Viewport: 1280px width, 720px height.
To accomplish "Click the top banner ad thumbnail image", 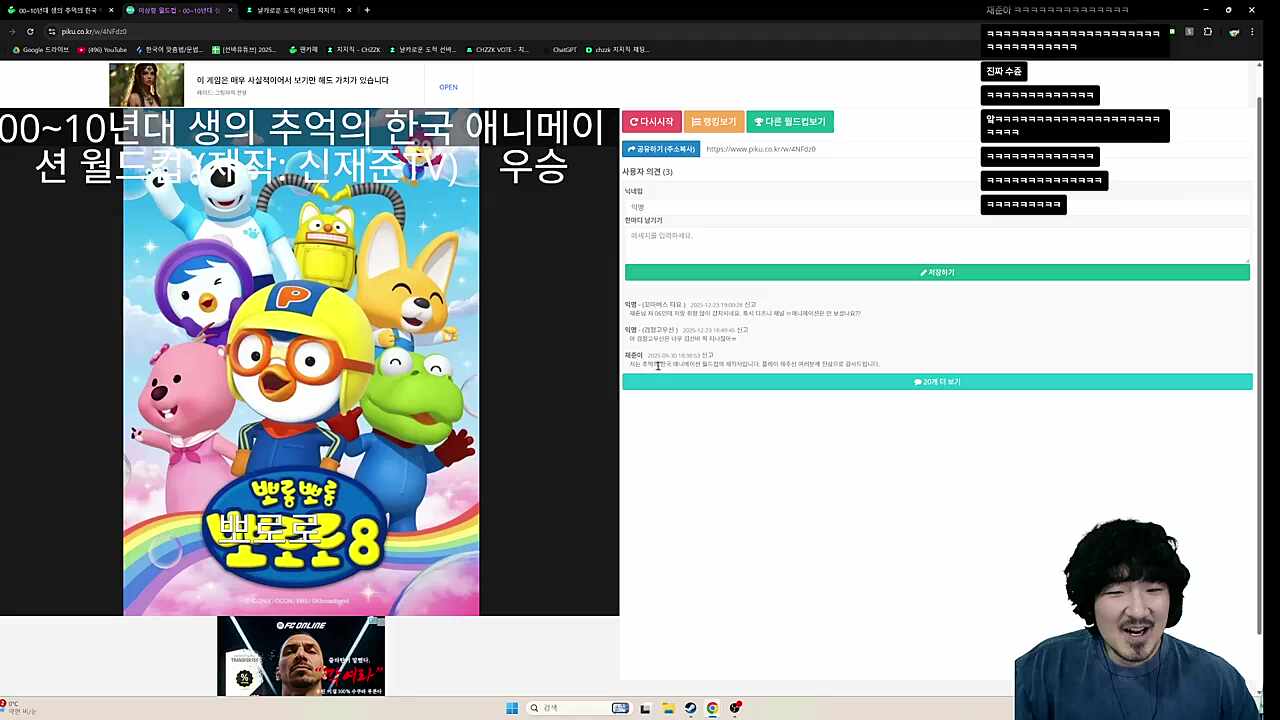I will tap(147, 85).
